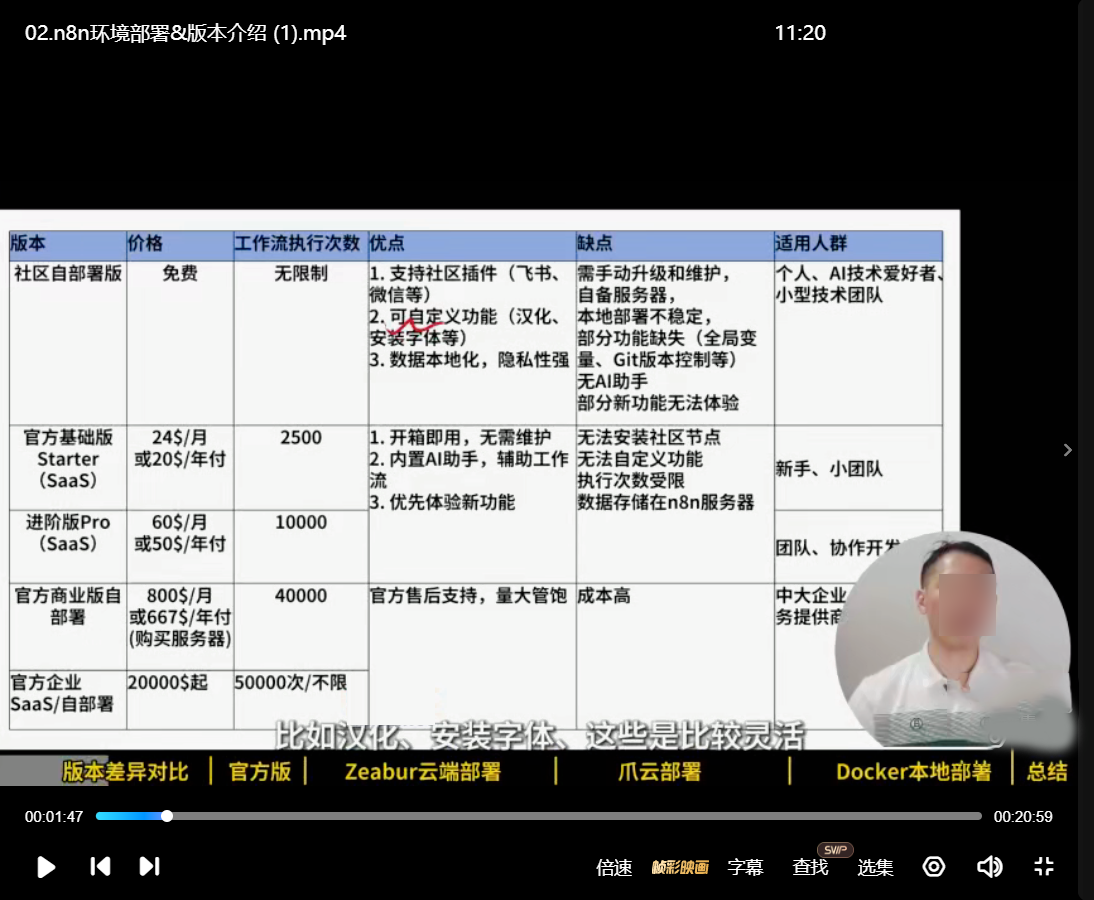Screen dimensions: 1094x900
Task: Open the 字幕 subtitles options
Action: point(745,867)
